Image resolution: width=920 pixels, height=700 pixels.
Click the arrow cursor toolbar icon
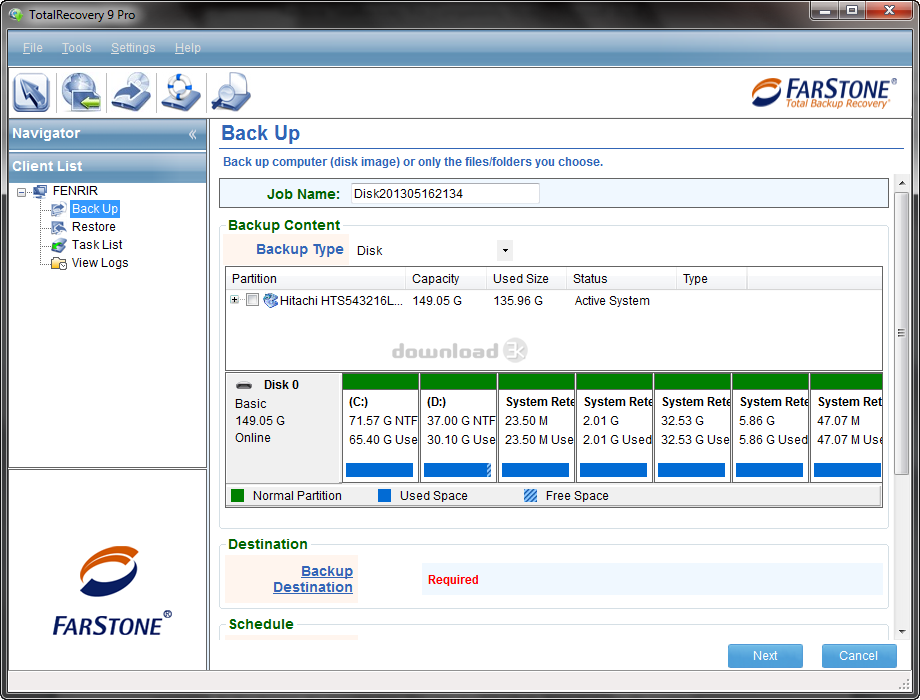point(31,93)
